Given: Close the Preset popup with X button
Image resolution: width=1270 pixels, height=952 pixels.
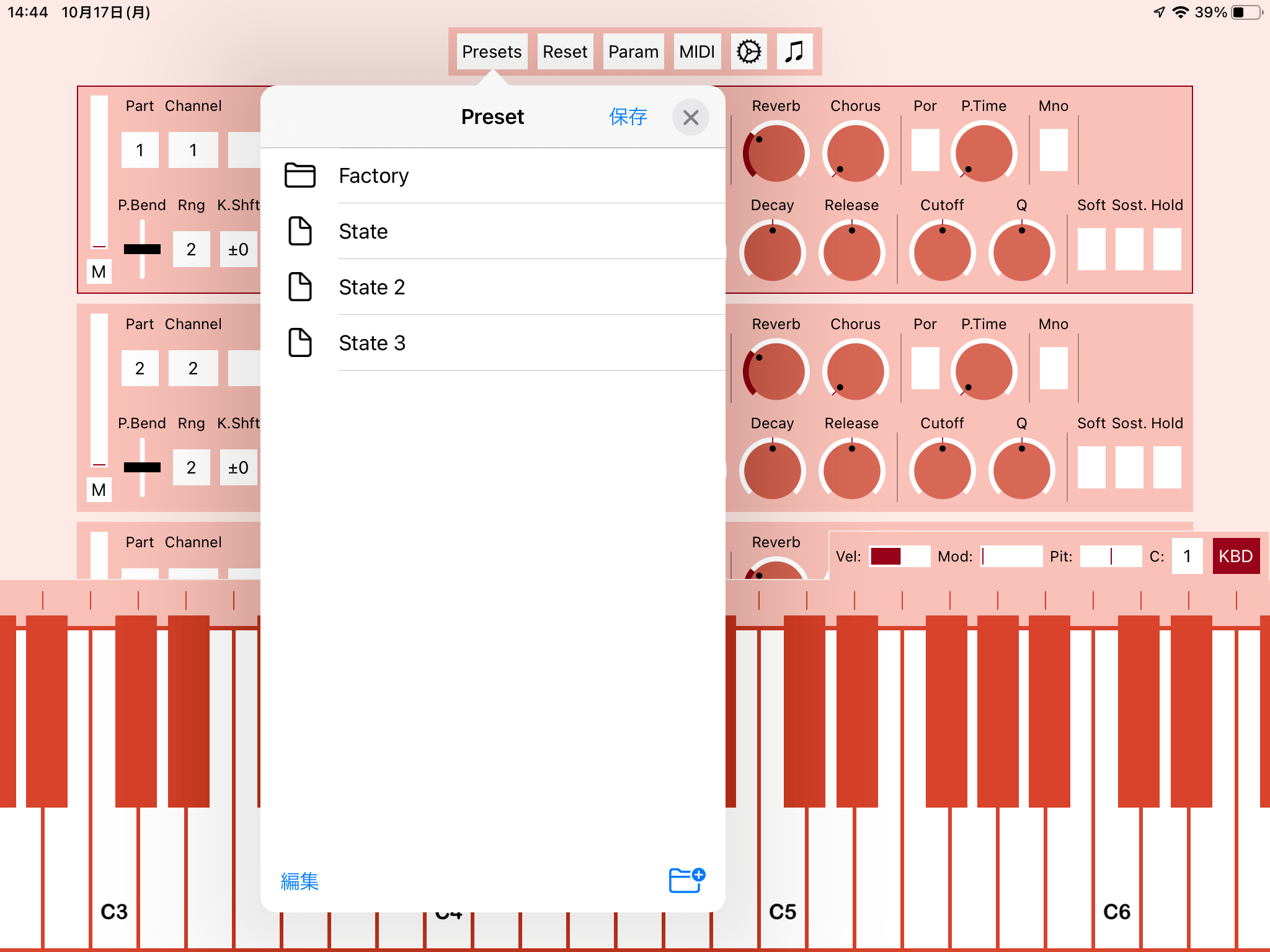Looking at the screenshot, I should [690, 117].
